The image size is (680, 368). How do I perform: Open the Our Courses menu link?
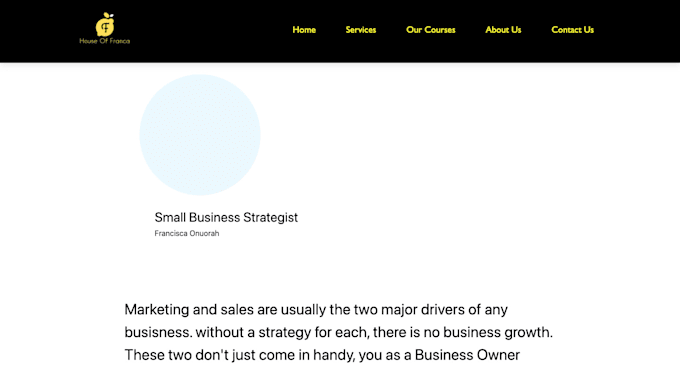pos(431,30)
